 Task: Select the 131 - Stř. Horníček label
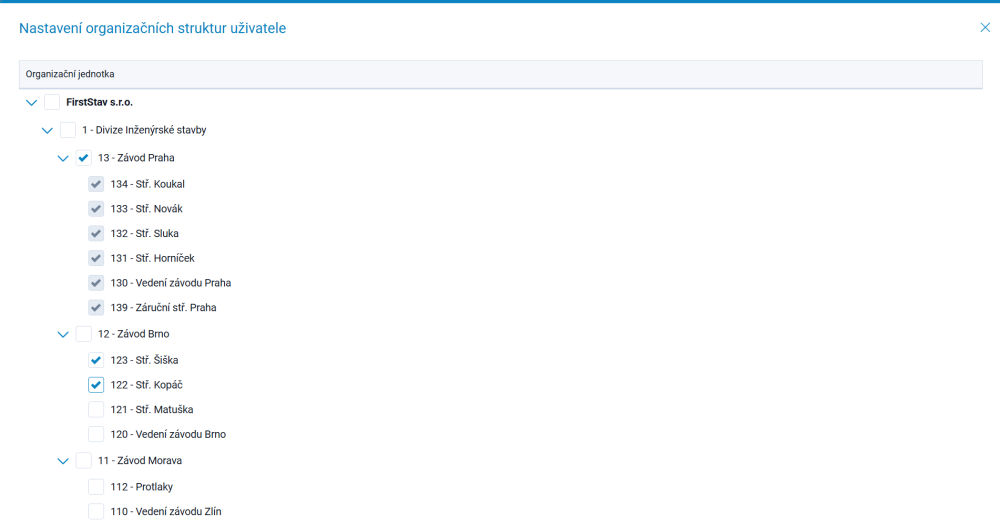[x=152, y=258]
